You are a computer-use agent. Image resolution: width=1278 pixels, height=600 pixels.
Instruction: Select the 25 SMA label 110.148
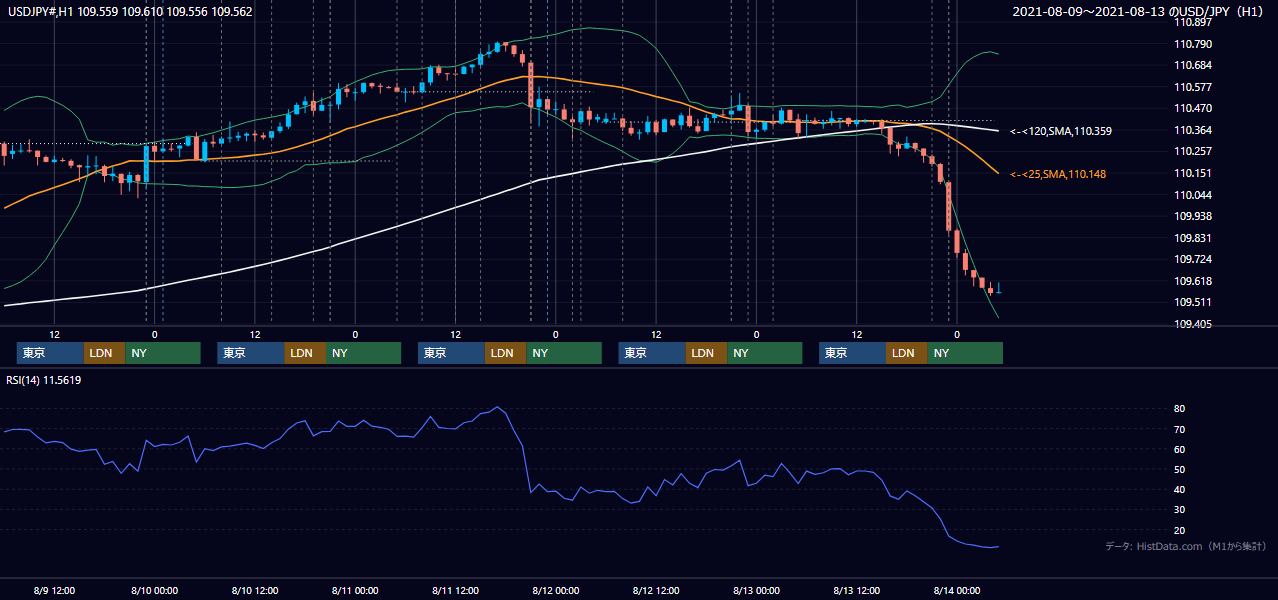(1057, 174)
